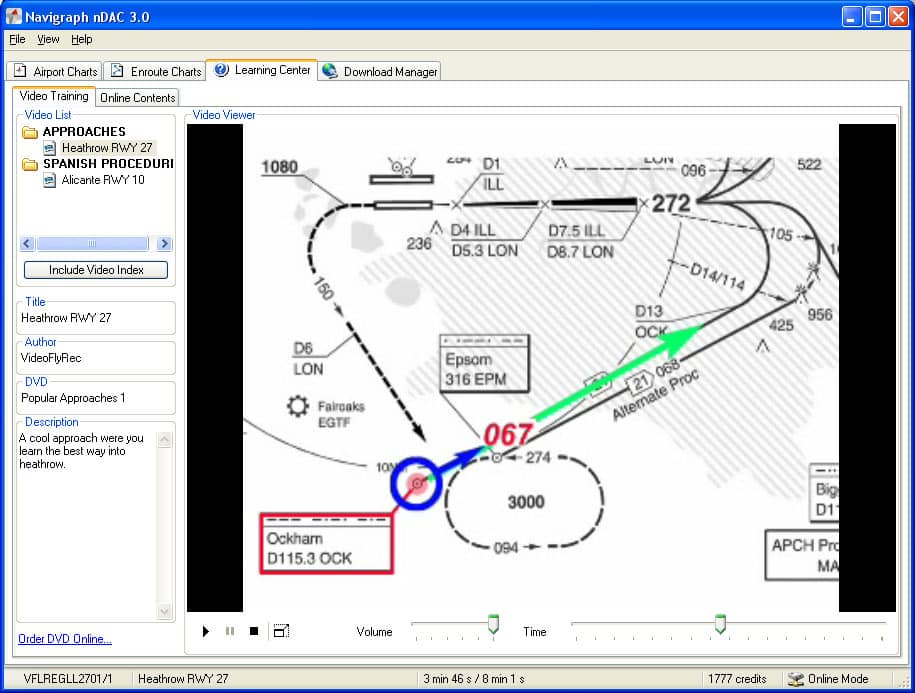Click the Volume slider handle
This screenshot has height=693, width=915.
point(493,625)
